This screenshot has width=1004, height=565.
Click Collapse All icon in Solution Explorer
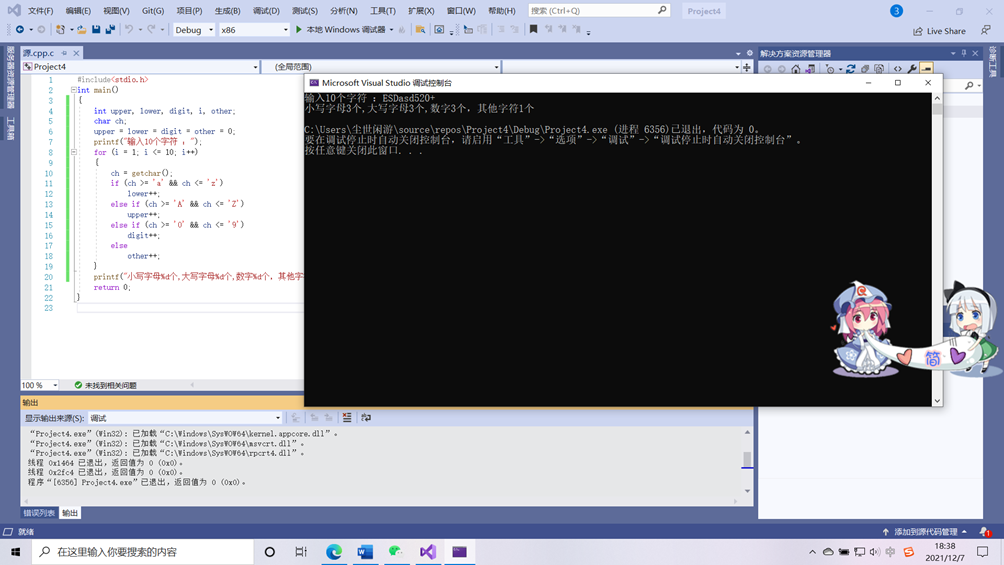[x=865, y=69]
